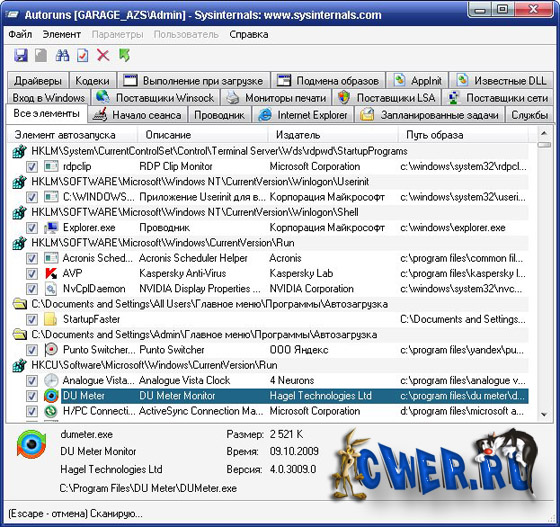Click the Explorer.exe entry icon
This screenshot has height=527, width=560.
pos(51,227)
